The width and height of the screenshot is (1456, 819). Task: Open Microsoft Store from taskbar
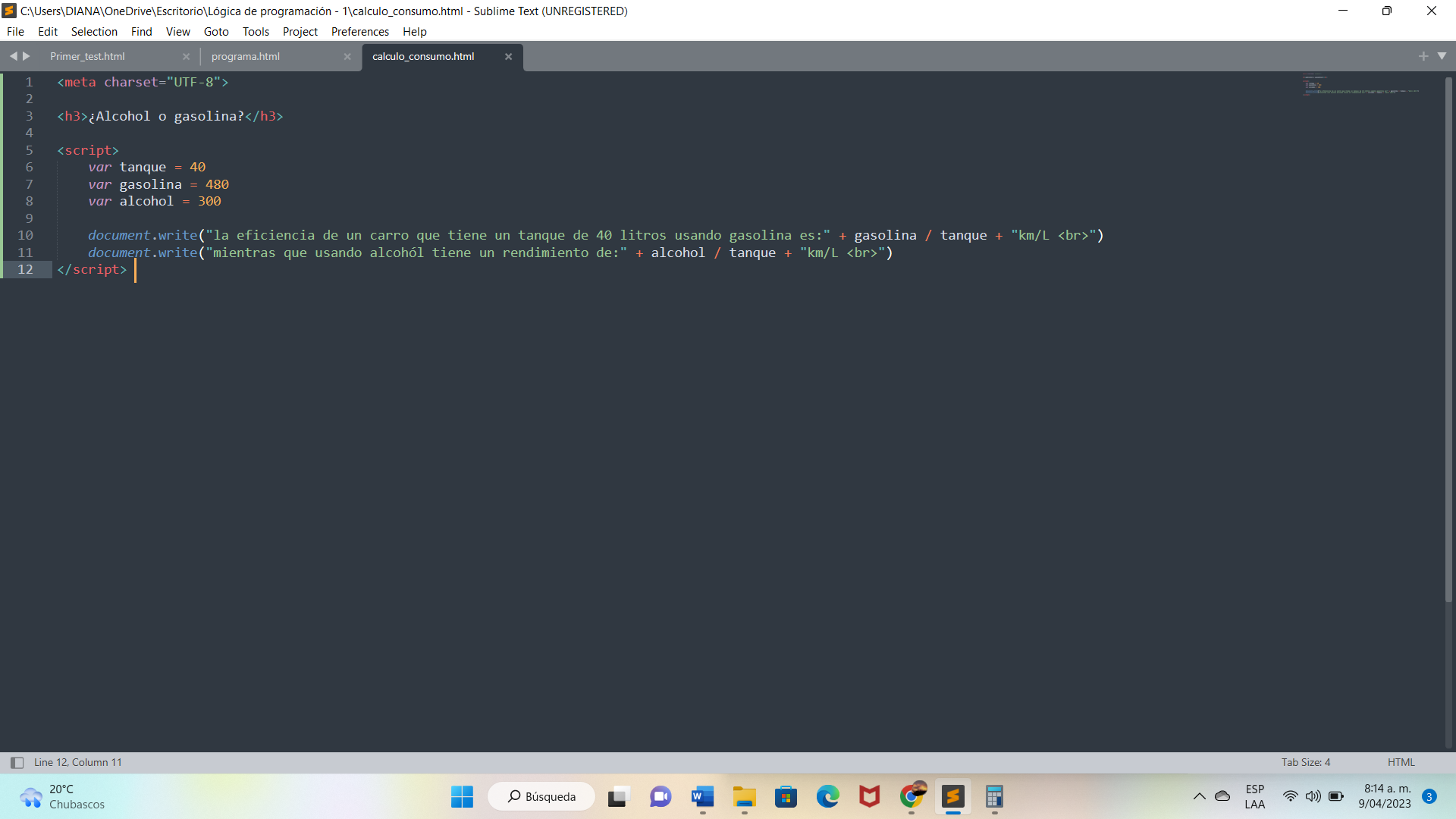click(786, 796)
